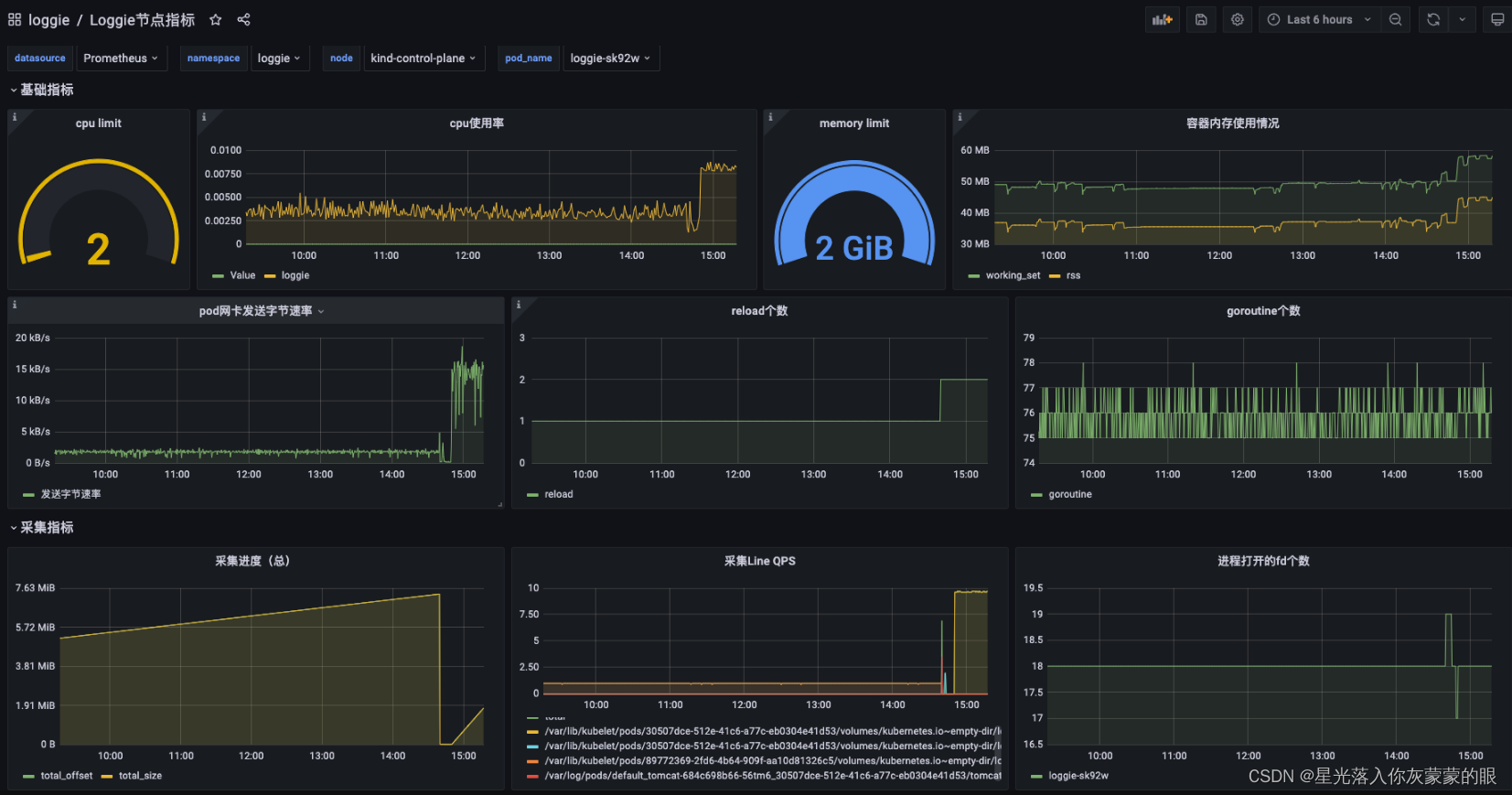This screenshot has height=795, width=1512.
Task: Open the Prometheus datasource dropdown
Action: [121, 58]
